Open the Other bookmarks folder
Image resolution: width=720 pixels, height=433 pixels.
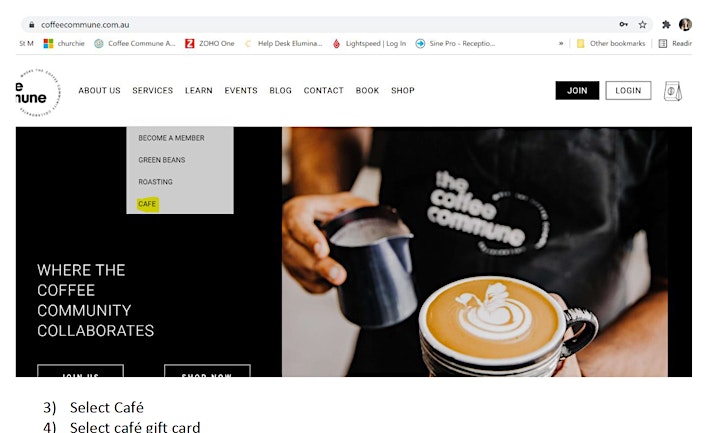[611, 44]
